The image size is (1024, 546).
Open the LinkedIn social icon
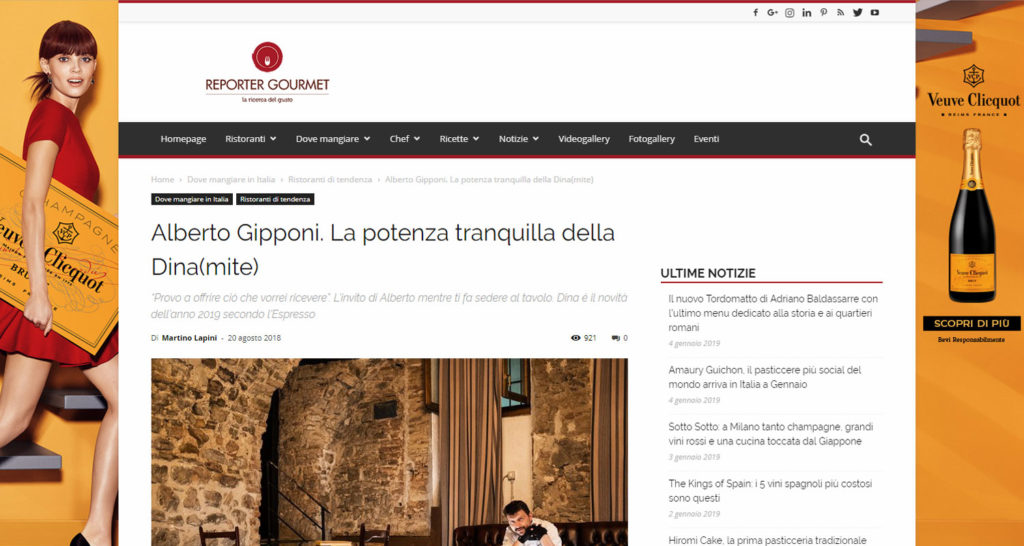point(807,12)
